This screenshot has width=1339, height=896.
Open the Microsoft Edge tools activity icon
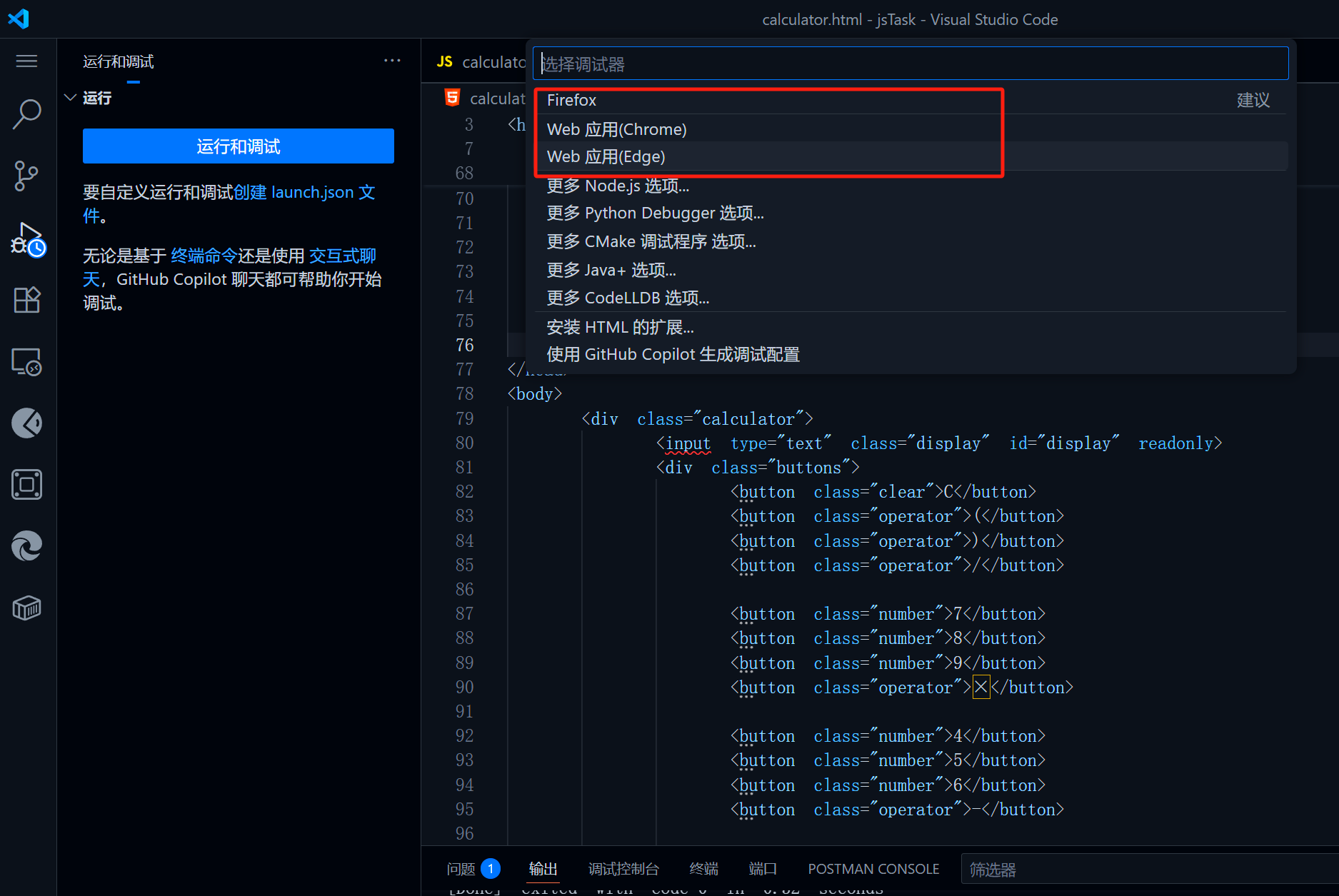(26, 546)
